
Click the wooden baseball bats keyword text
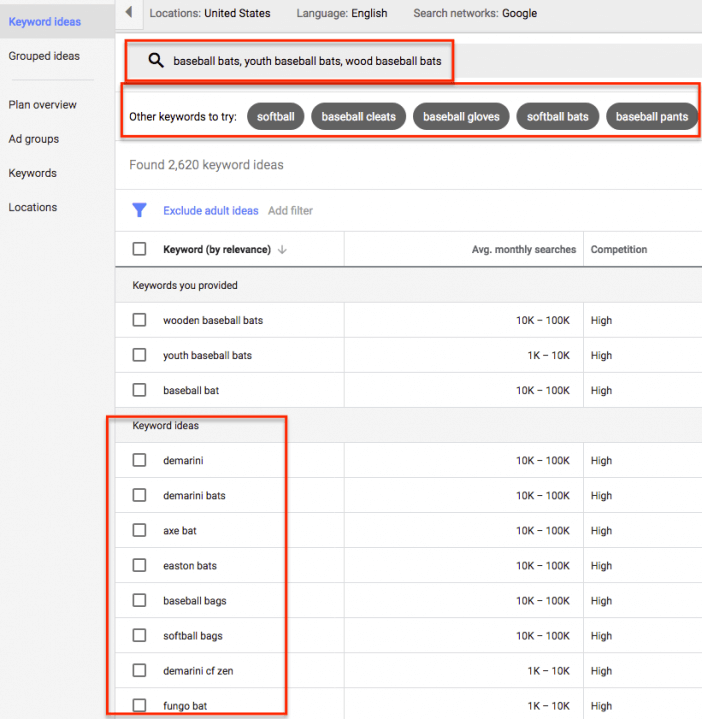[x=213, y=320]
